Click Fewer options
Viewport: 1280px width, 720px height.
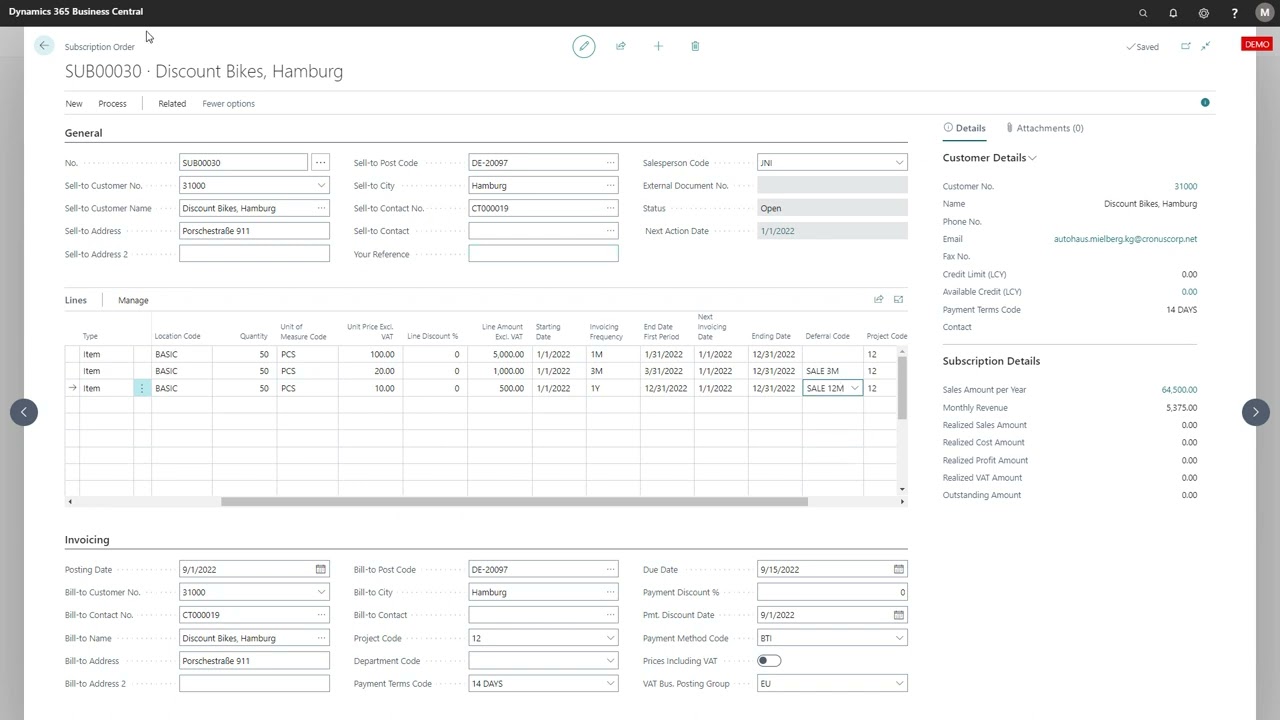pos(228,103)
